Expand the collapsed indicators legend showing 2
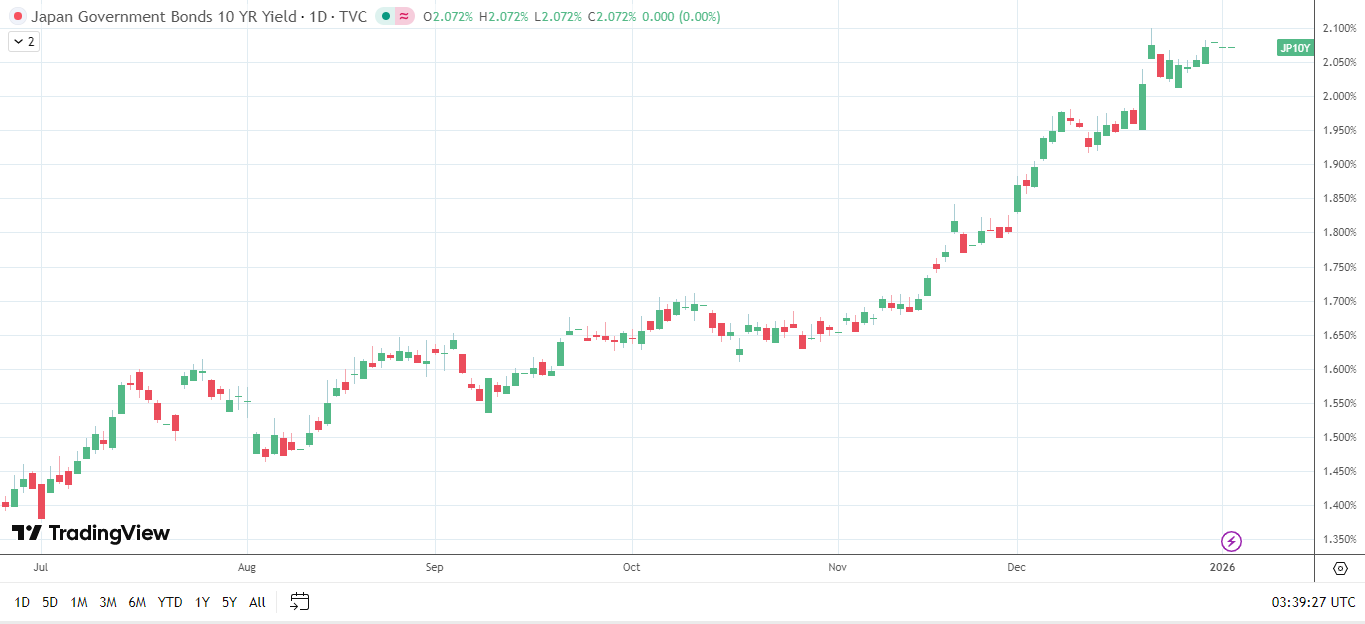This screenshot has width=1365, height=624. point(24,42)
